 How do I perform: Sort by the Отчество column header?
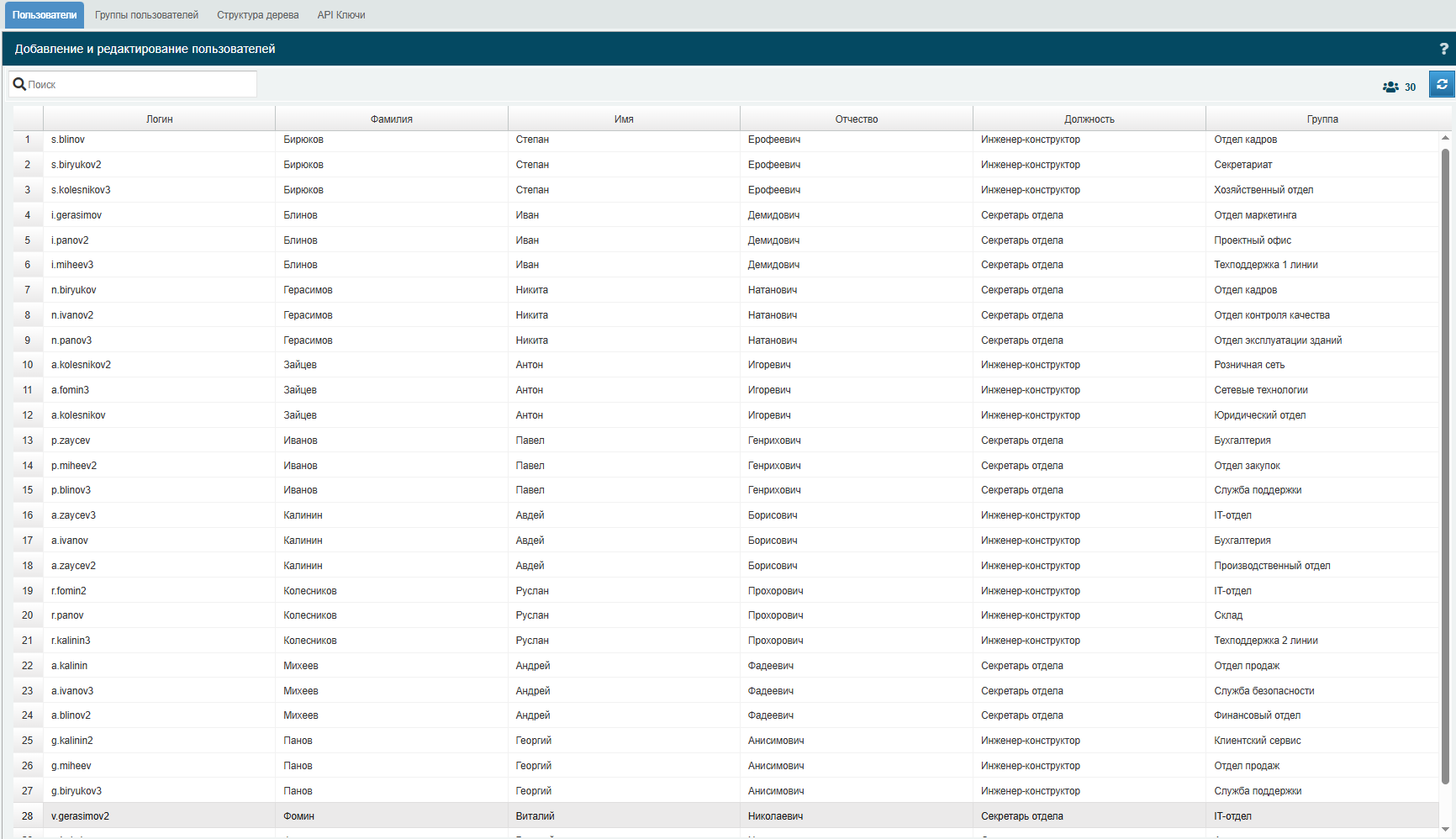857,119
